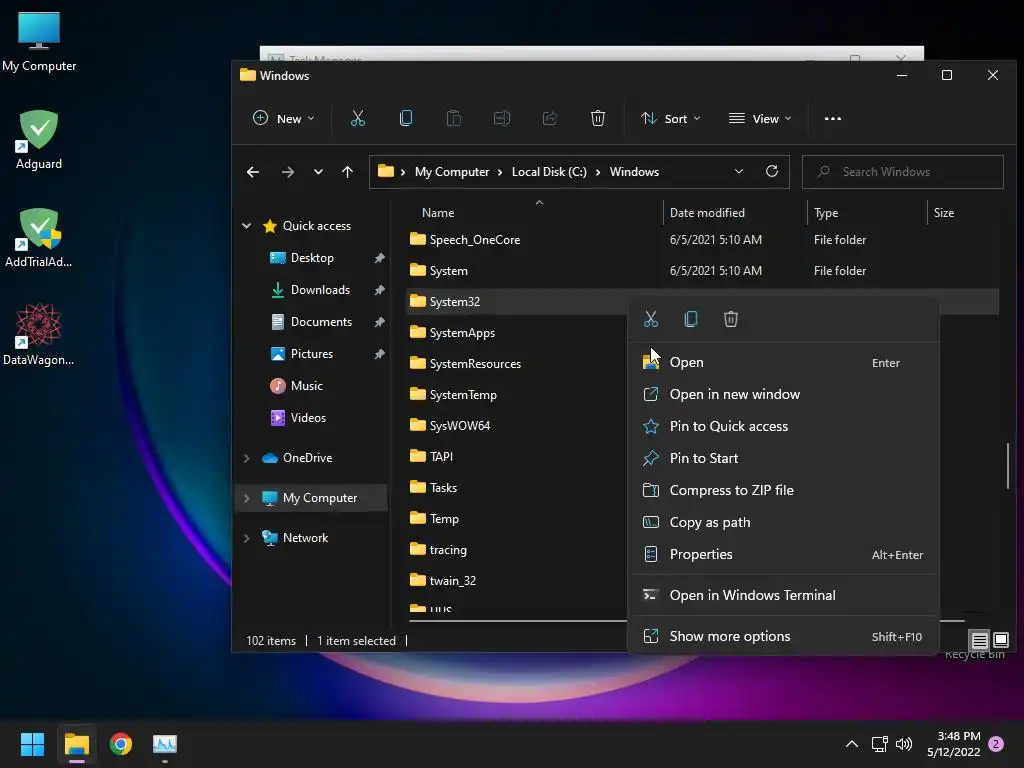Click Show more options

click(783, 637)
